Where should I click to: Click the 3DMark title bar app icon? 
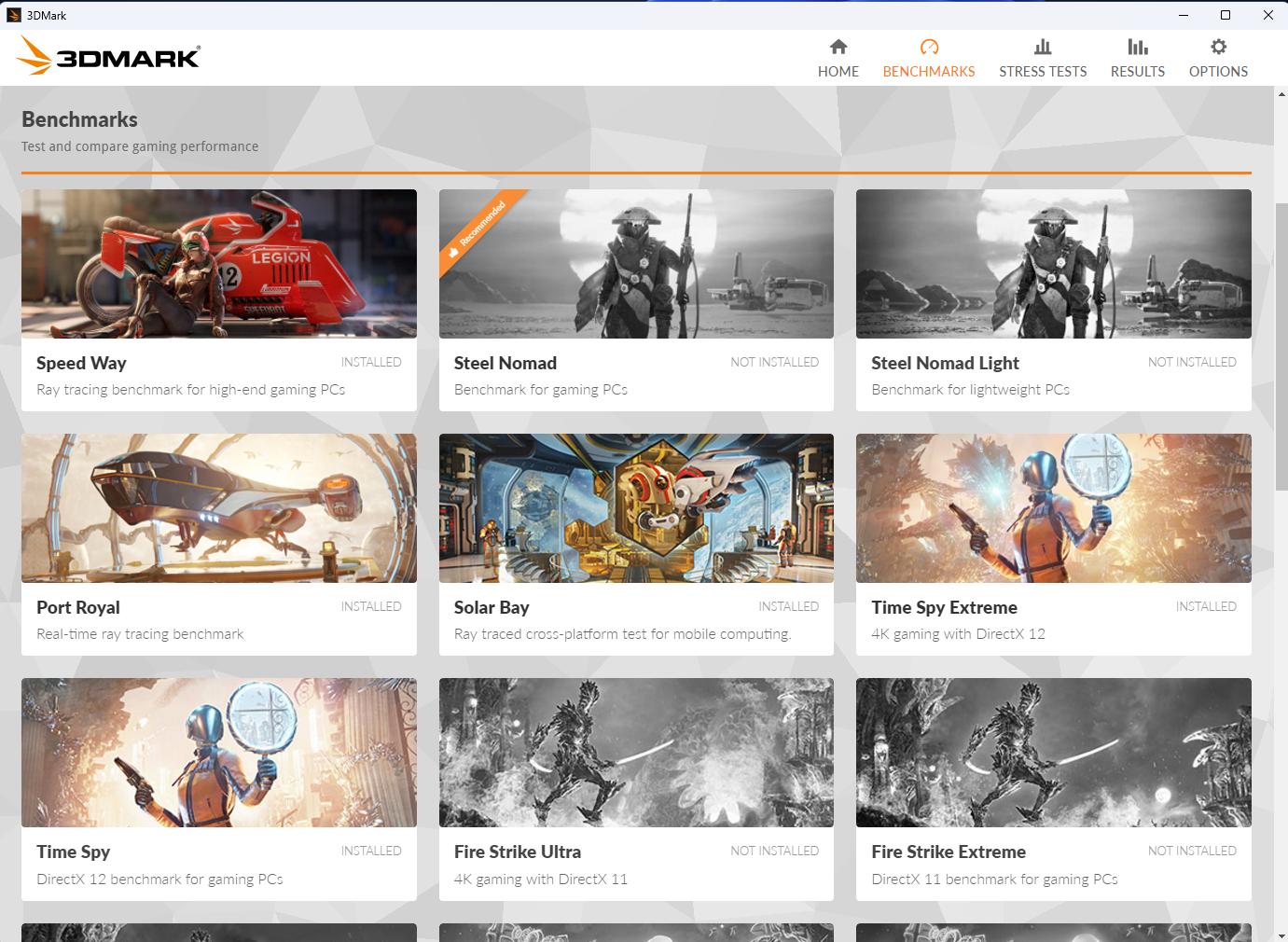pos(14,15)
